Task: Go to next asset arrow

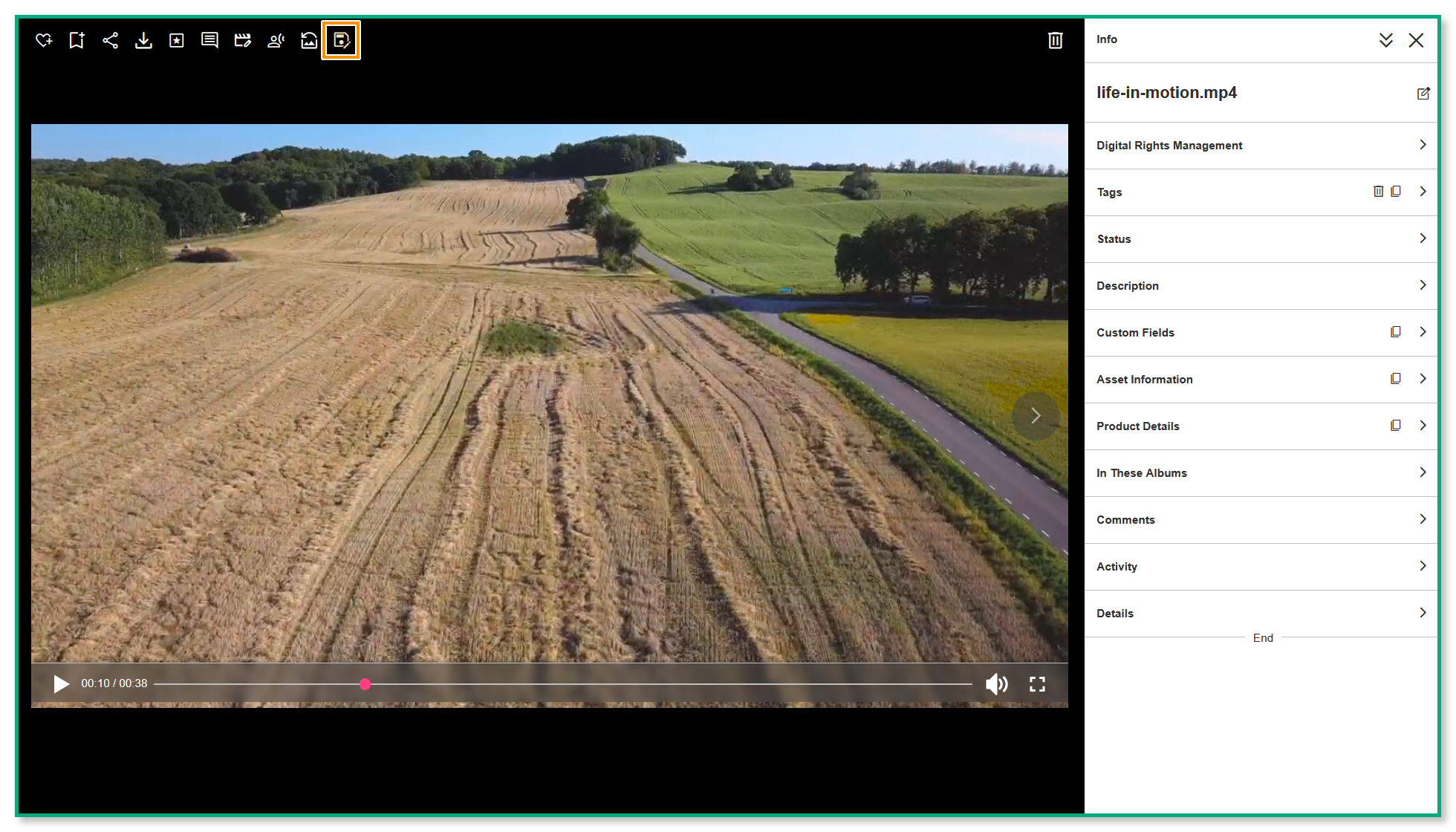Action: 1035,416
